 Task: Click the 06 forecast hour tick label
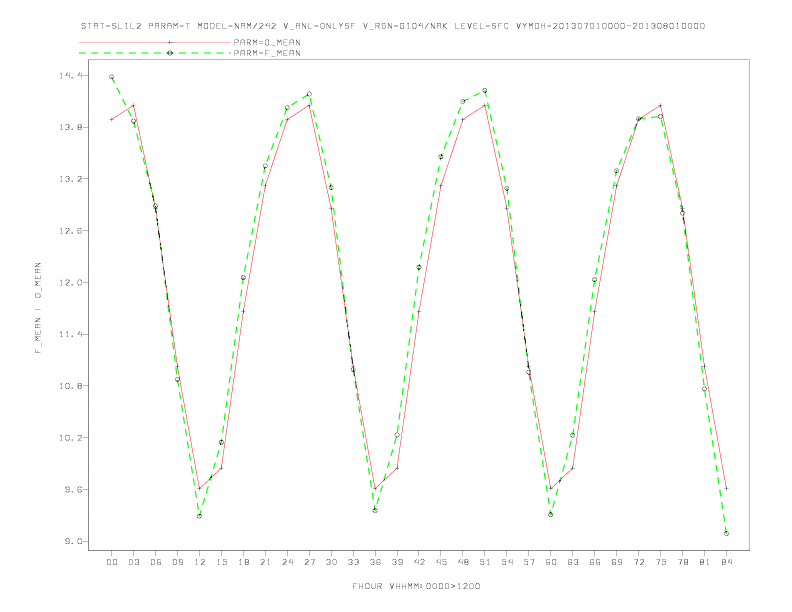pyautogui.click(x=156, y=562)
